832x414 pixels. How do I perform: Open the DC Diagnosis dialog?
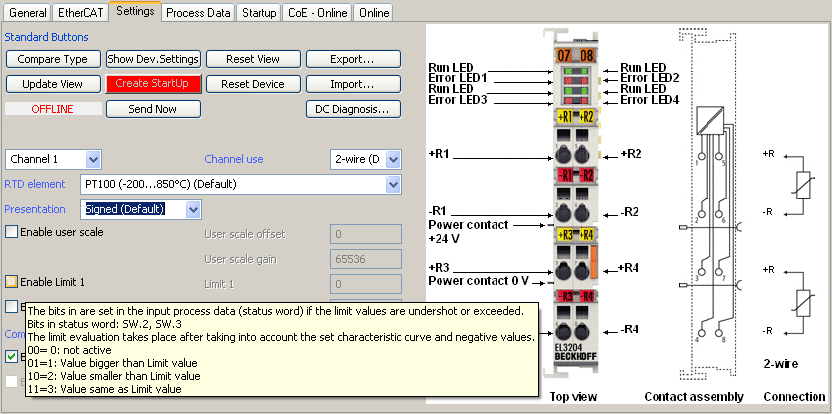click(353, 108)
